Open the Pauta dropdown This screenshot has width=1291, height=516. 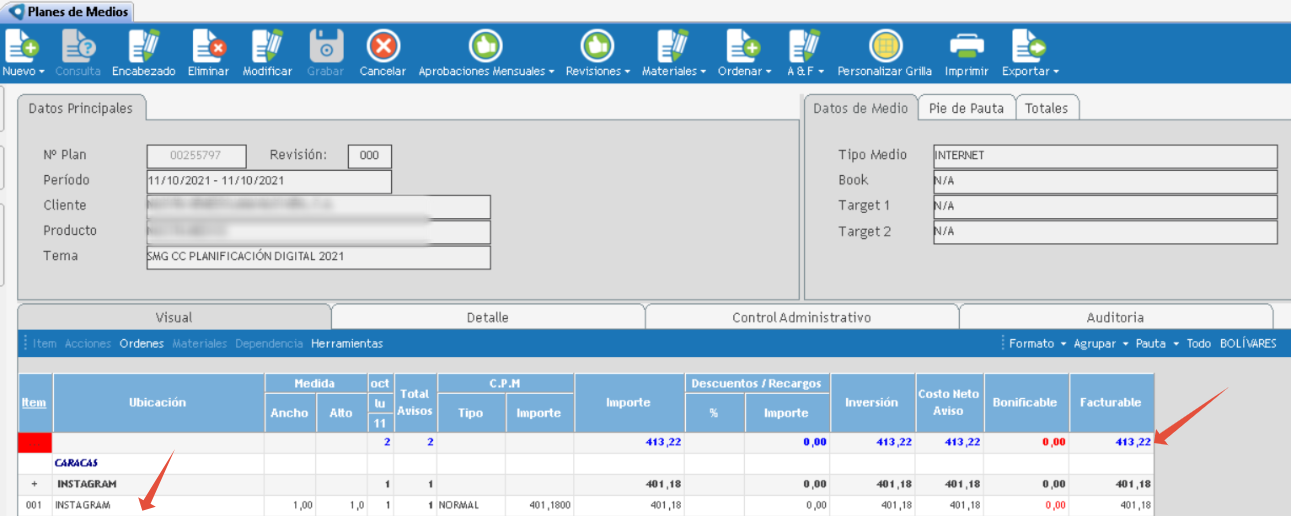coord(1157,343)
